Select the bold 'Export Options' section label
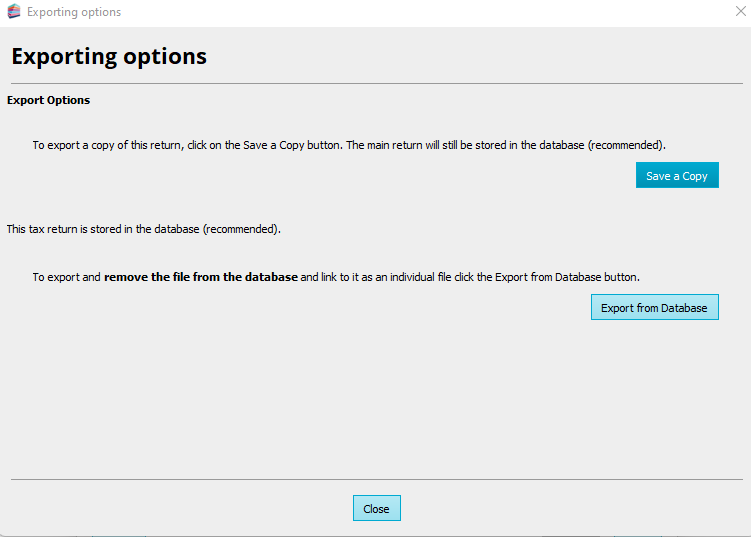Screen dimensions: 751x537 tap(48, 100)
